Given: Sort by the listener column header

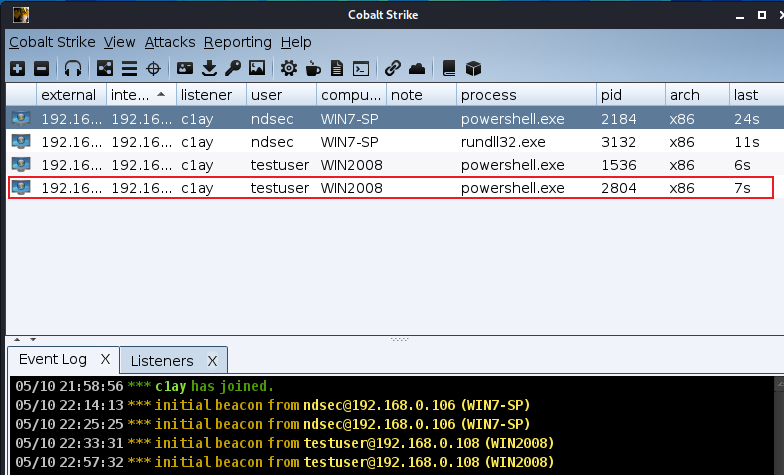Looking at the screenshot, I should click(212, 94).
